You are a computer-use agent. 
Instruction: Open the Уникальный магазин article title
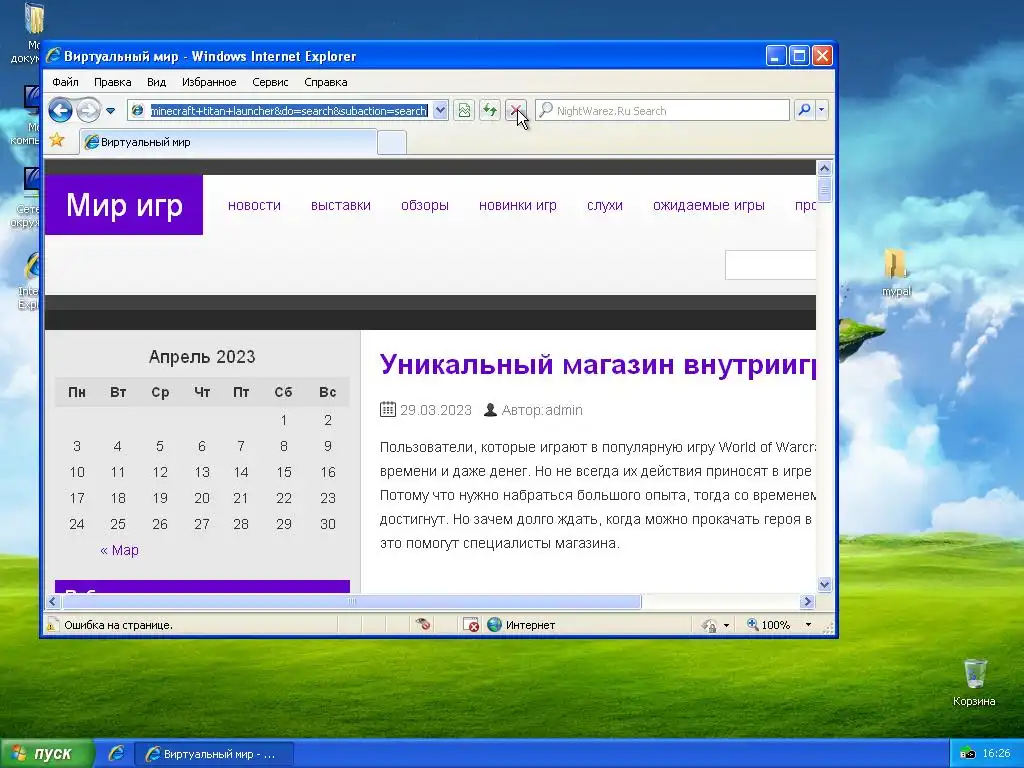598,364
